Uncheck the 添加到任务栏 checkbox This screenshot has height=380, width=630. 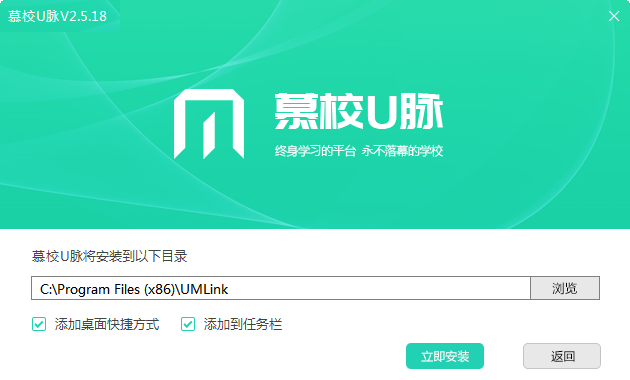point(188,324)
